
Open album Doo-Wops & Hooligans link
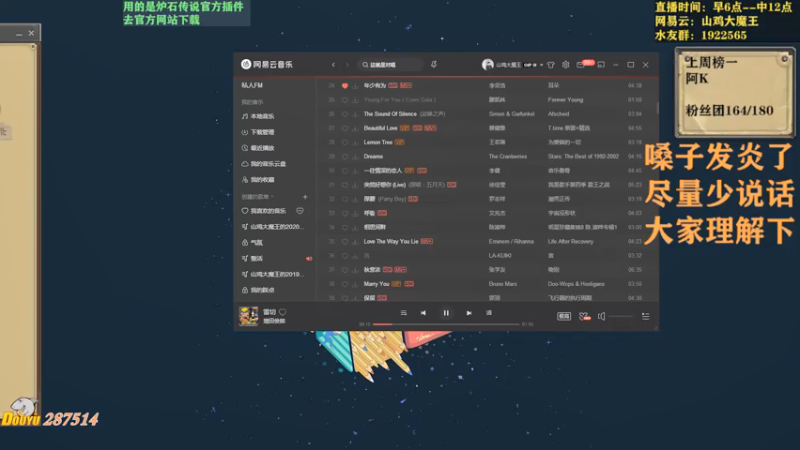coord(576,284)
